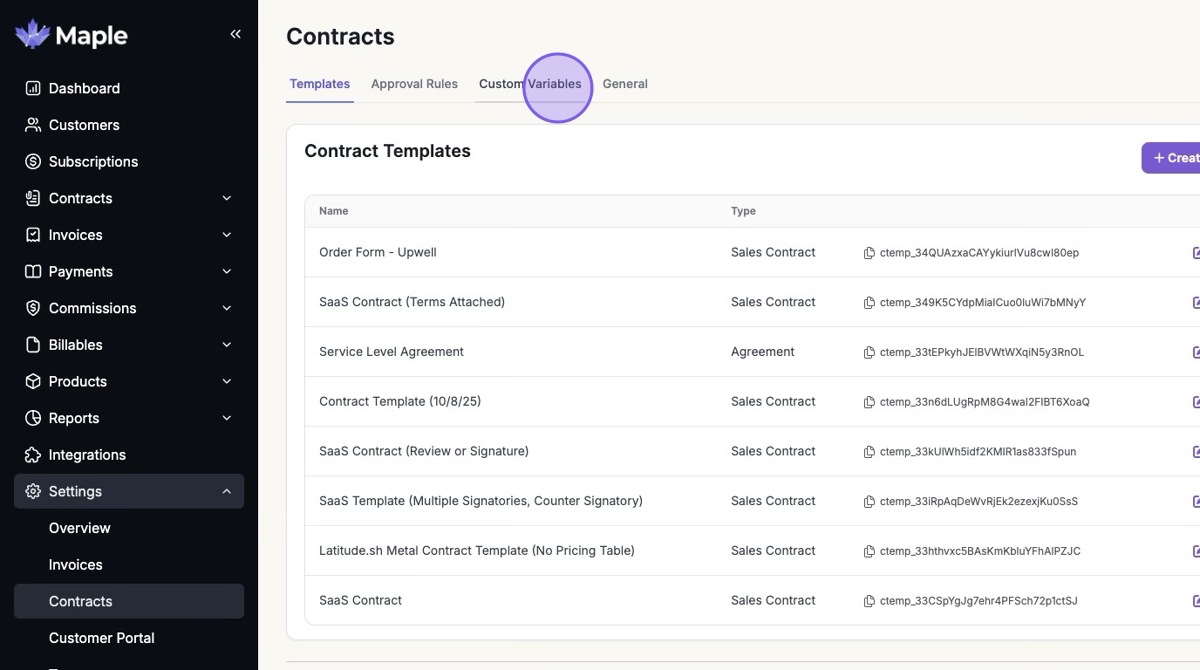1200x670 pixels.
Task: Copy ID of Order Form - Upwell template
Action: click(x=869, y=253)
